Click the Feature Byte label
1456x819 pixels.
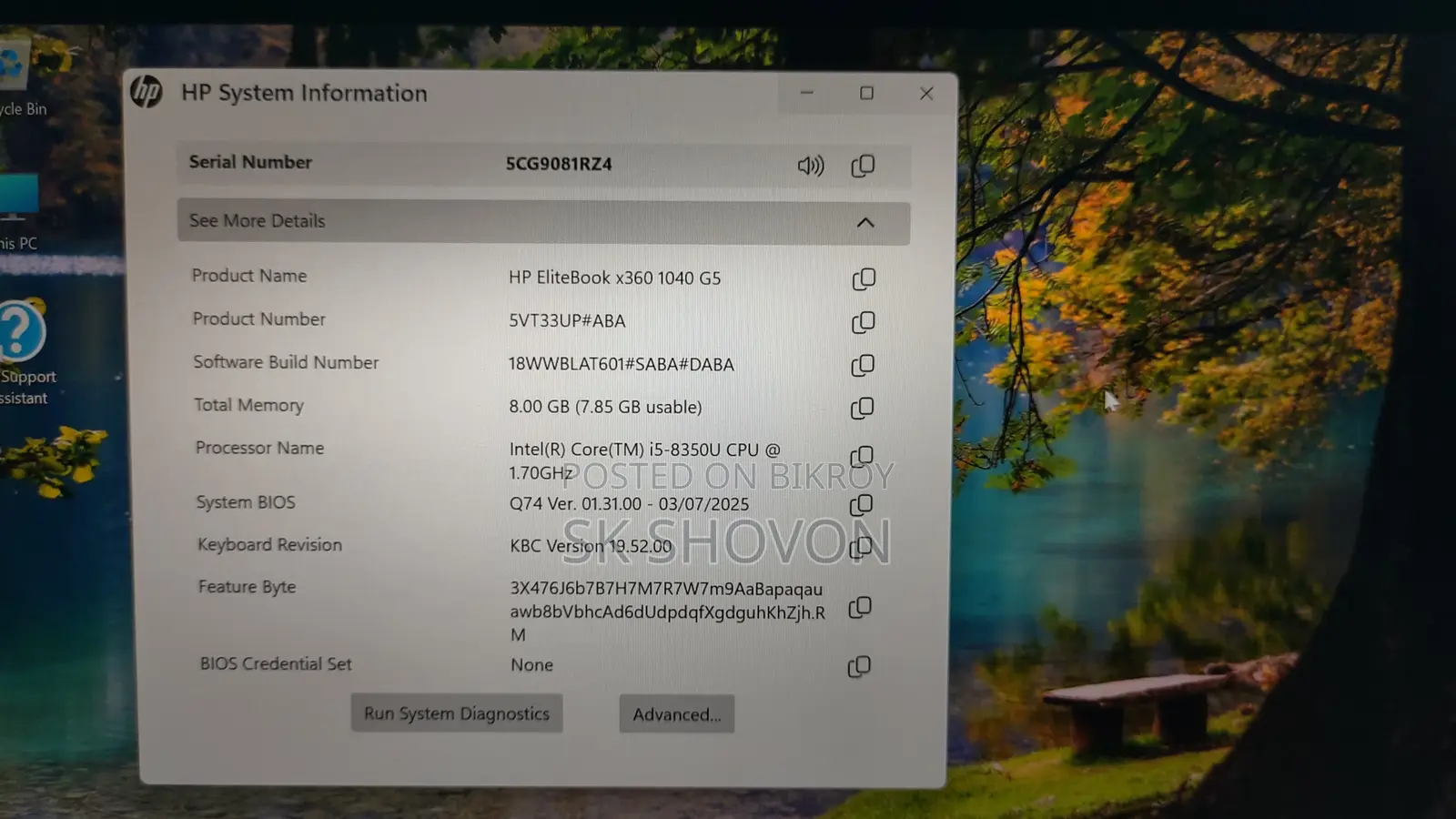click(247, 587)
